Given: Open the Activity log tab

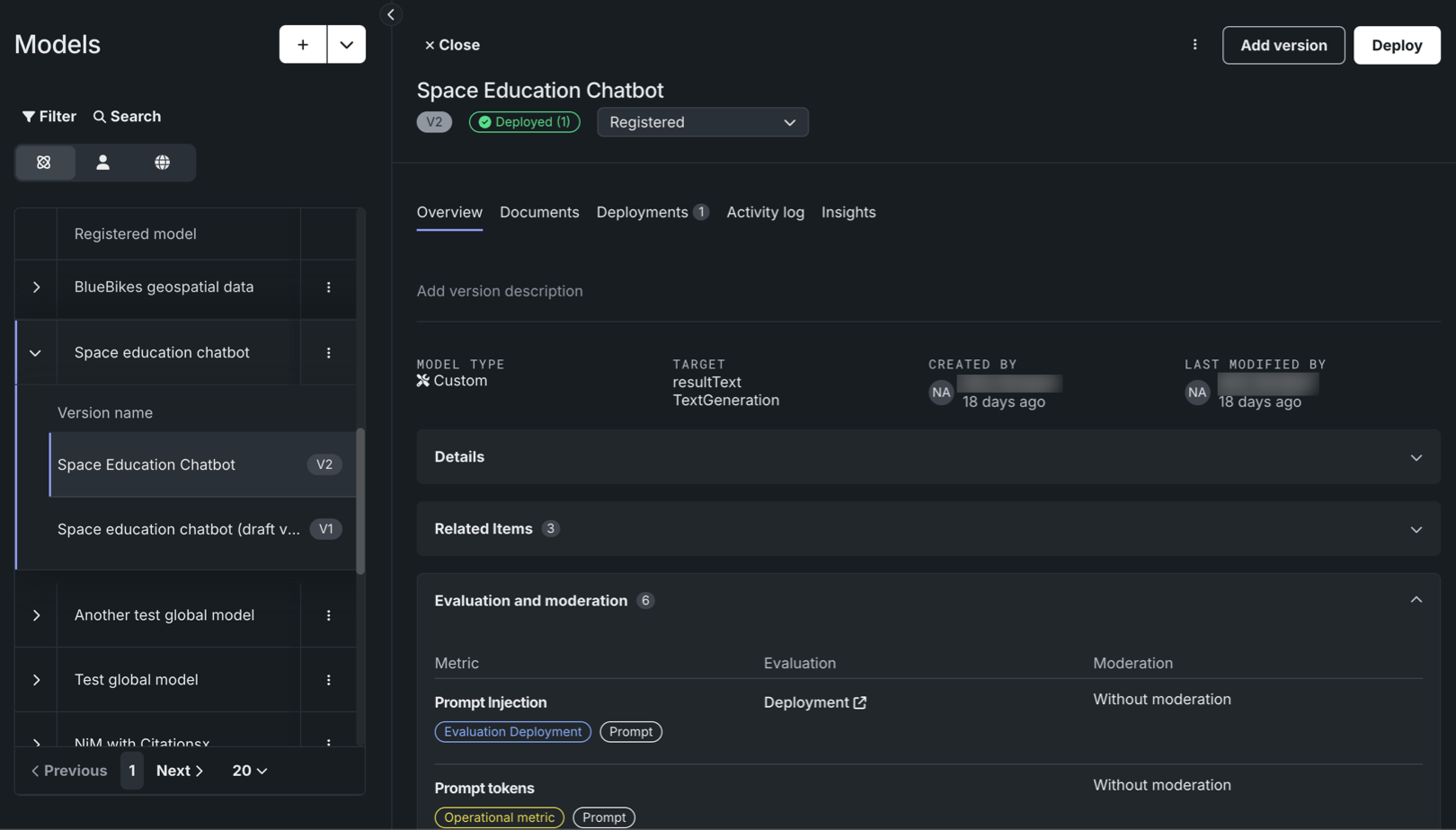Looking at the screenshot, I should [x=765, y=213].
